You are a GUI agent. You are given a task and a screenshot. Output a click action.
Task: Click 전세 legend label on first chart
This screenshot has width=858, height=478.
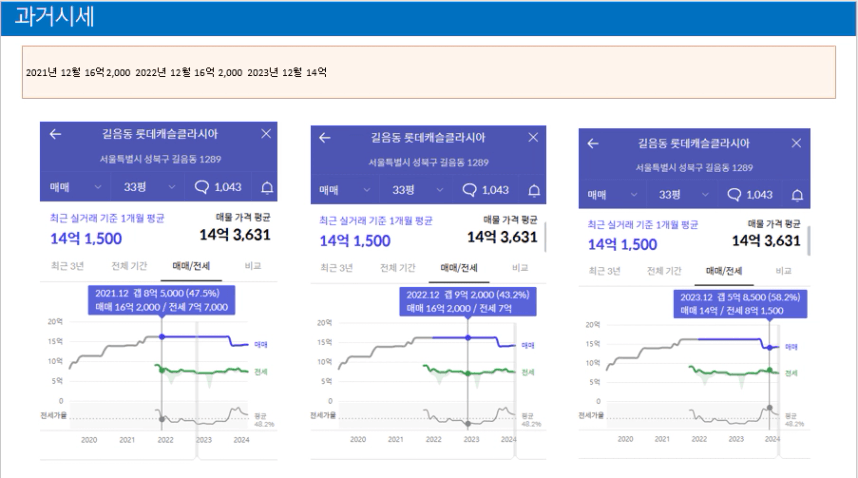click(x=261, y=372)
